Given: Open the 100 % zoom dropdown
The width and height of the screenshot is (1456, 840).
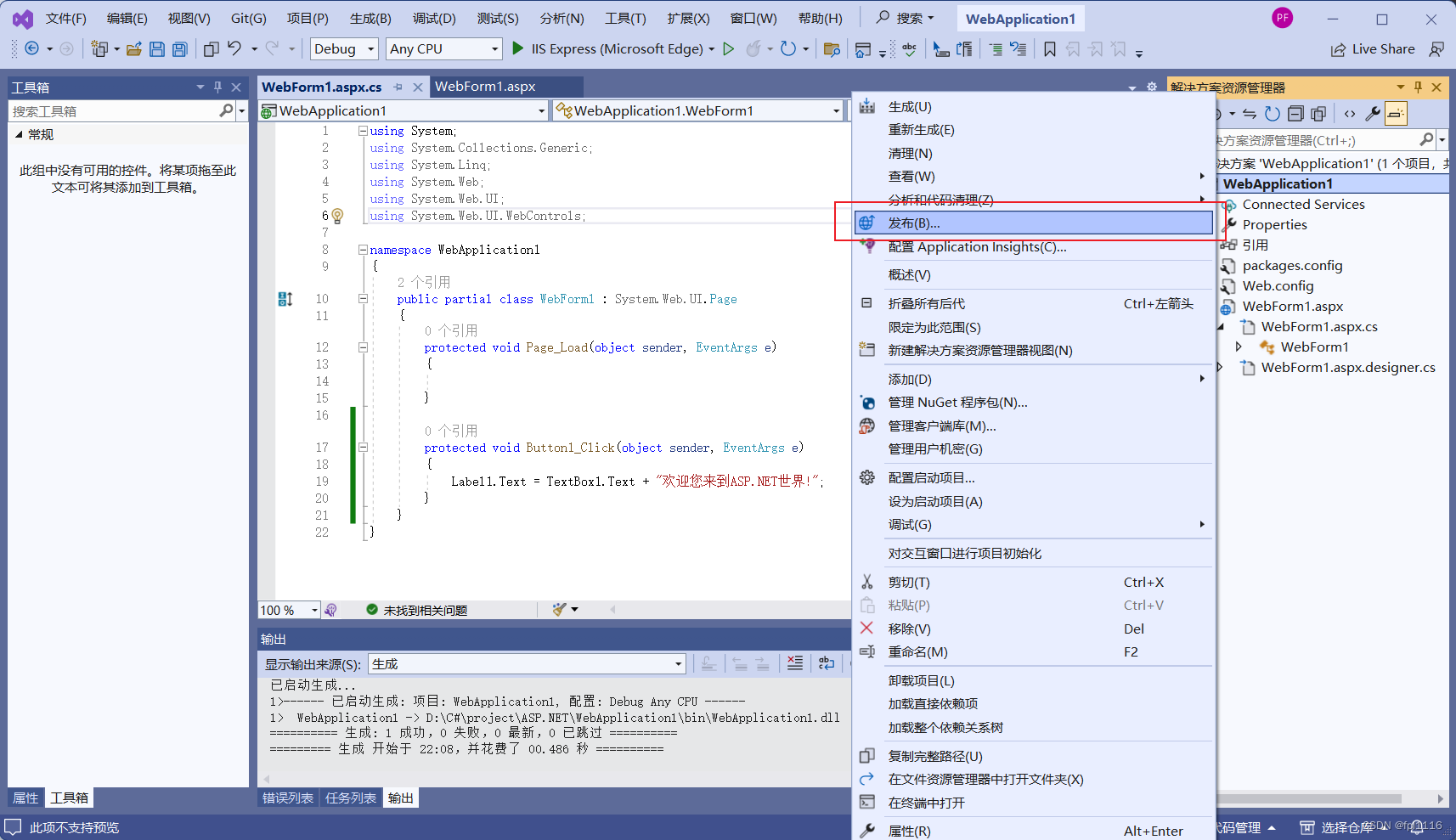Looking at the screenshot, I should 289,610.
